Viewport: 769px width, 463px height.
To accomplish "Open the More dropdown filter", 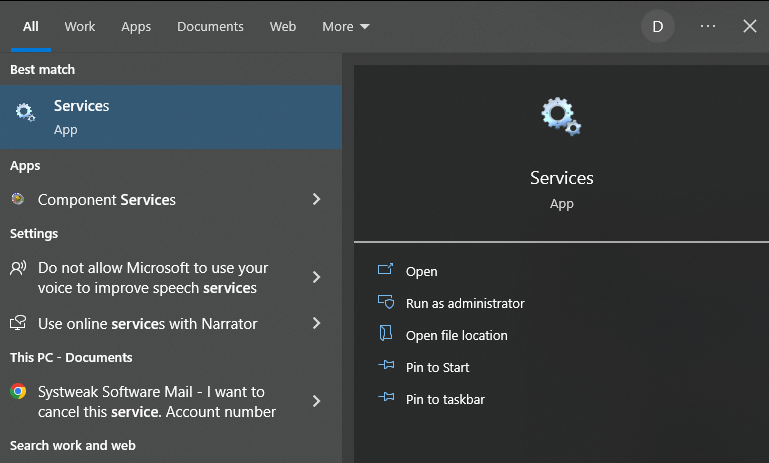I will click(346, 26).
